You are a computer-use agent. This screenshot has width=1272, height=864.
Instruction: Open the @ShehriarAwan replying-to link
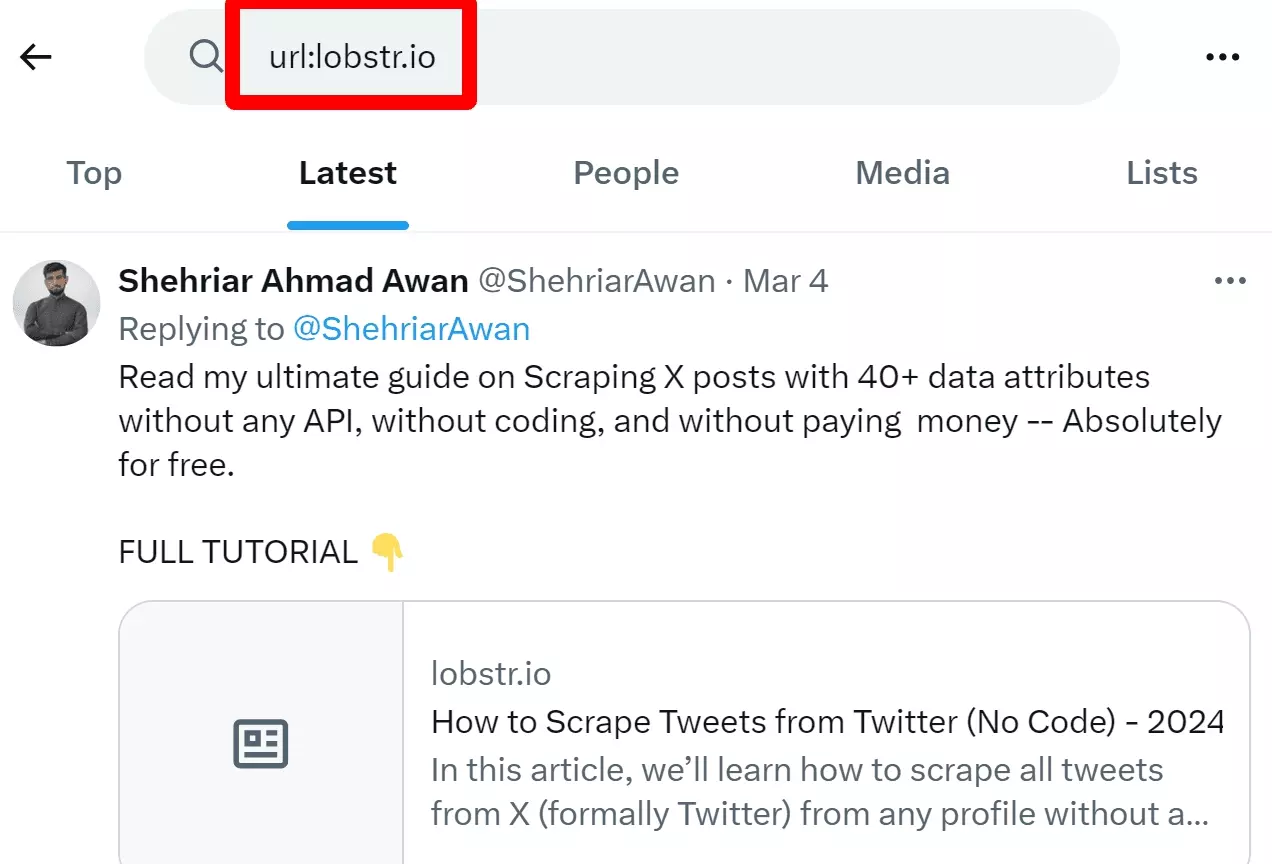[x=414, y=328]
